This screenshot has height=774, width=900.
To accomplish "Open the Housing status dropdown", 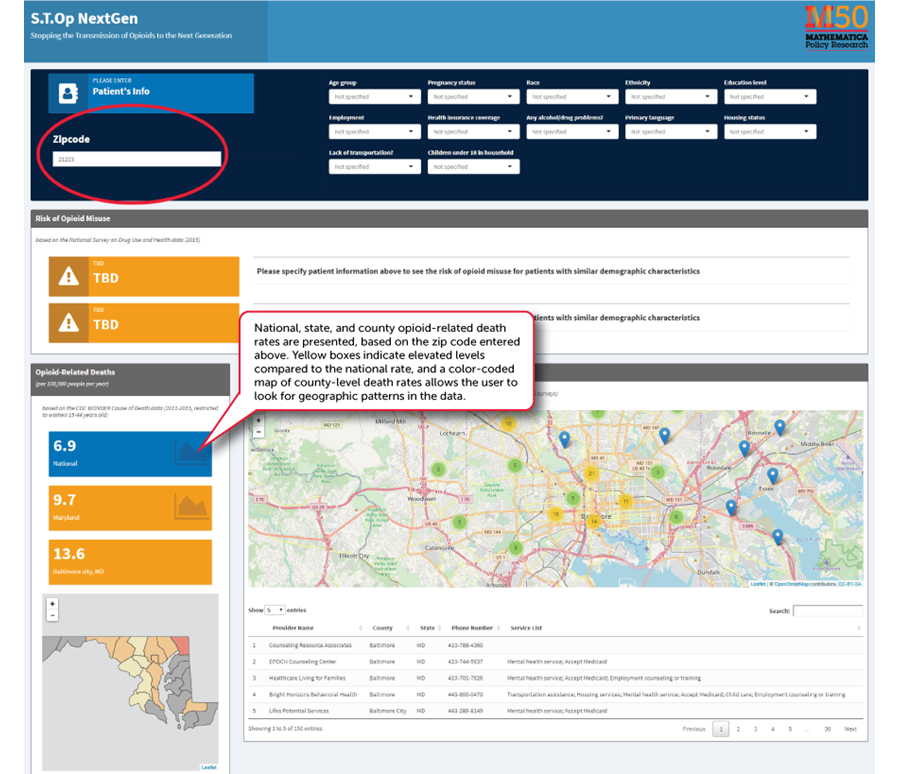I will [770, 132].
